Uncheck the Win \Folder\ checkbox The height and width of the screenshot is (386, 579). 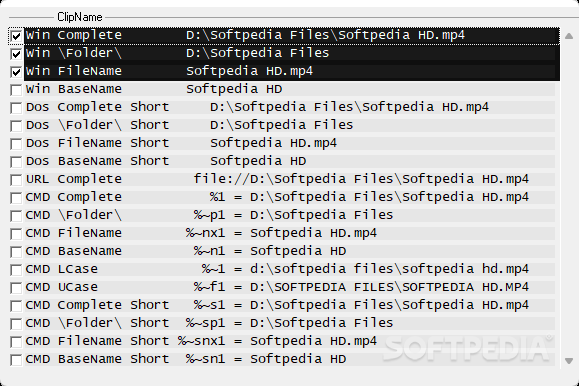[16, 54]
